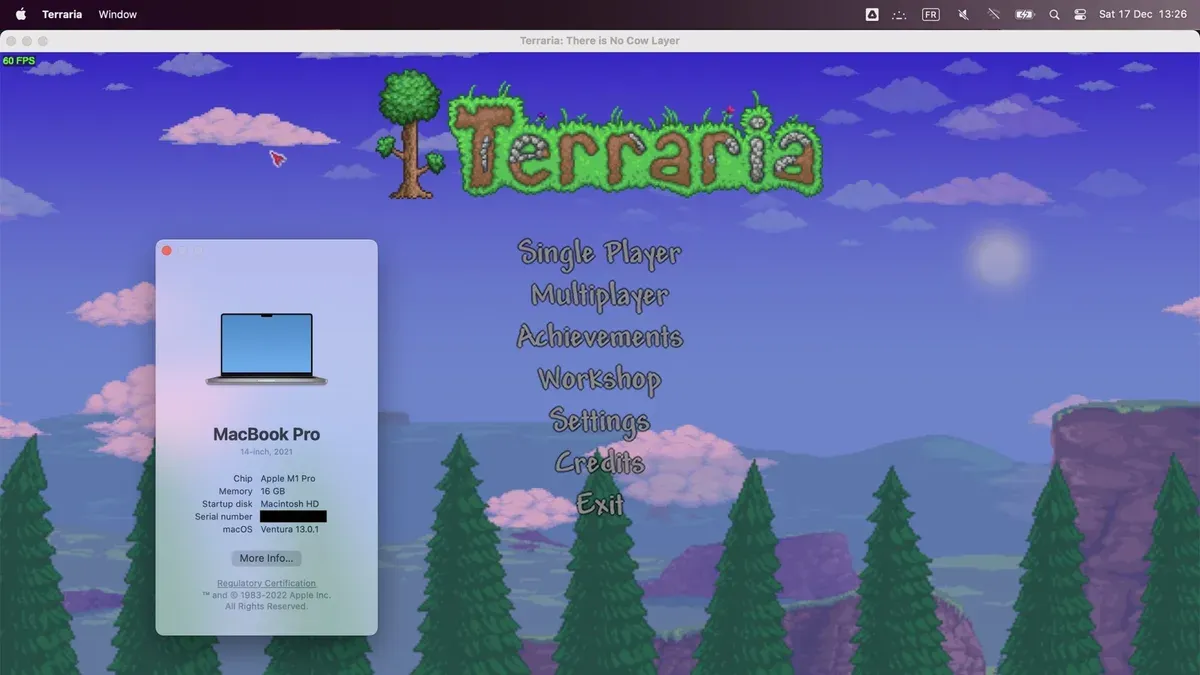The image size is (1200, 675).
Task: Open Credits in Terraria menu
Action: [600, 463]
